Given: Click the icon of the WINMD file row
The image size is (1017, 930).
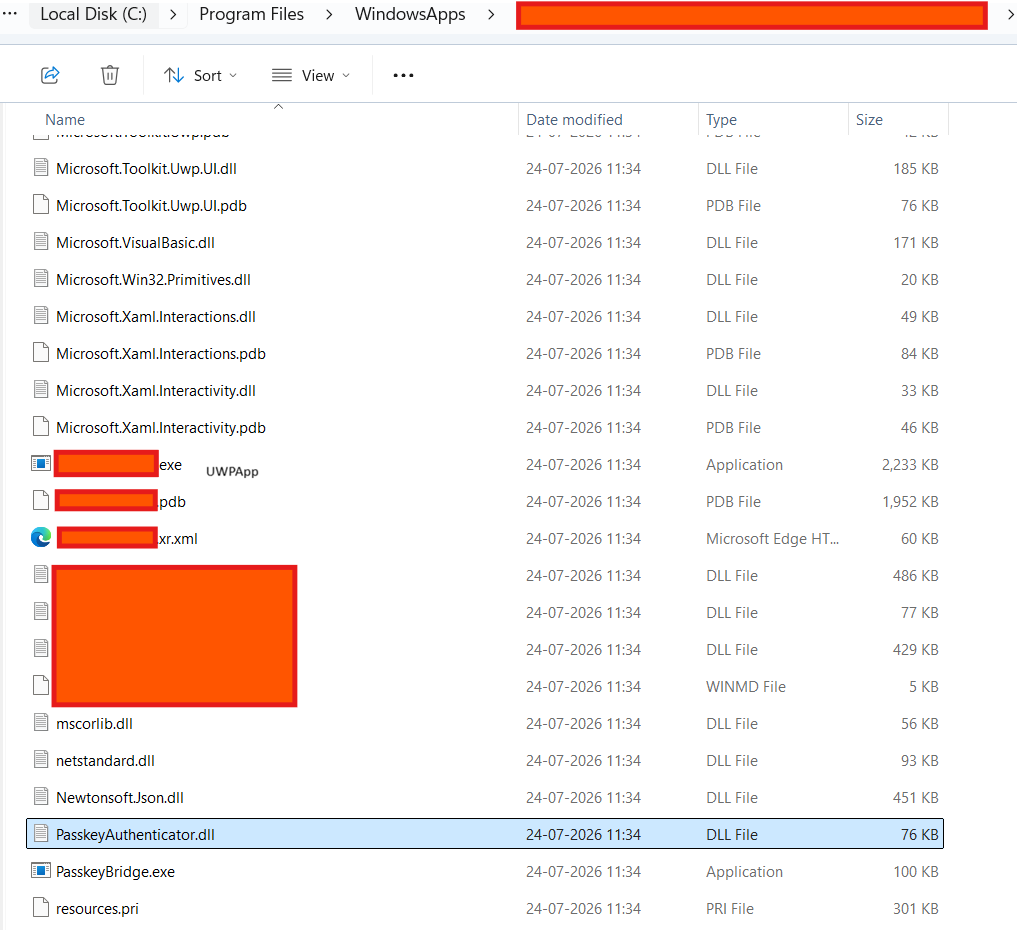Looking at the screenshot, I should (x=41, y=686).
